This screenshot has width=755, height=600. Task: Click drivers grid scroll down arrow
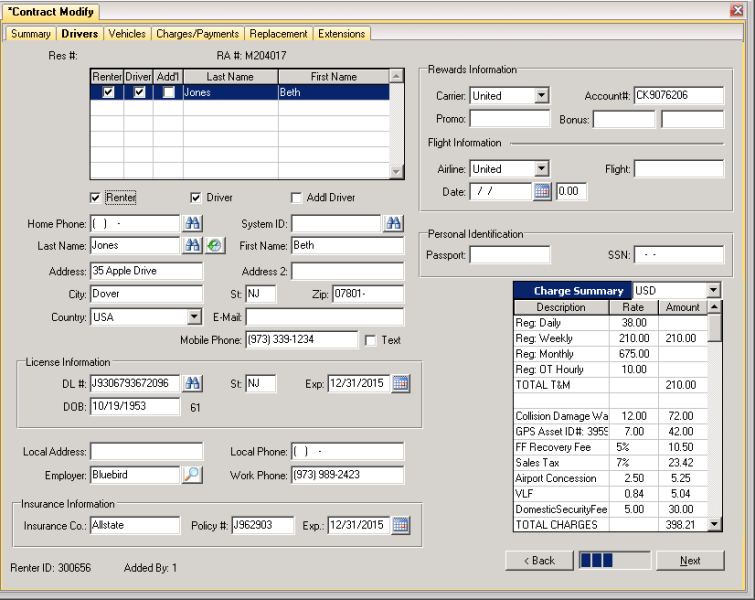tap(396, 171)
